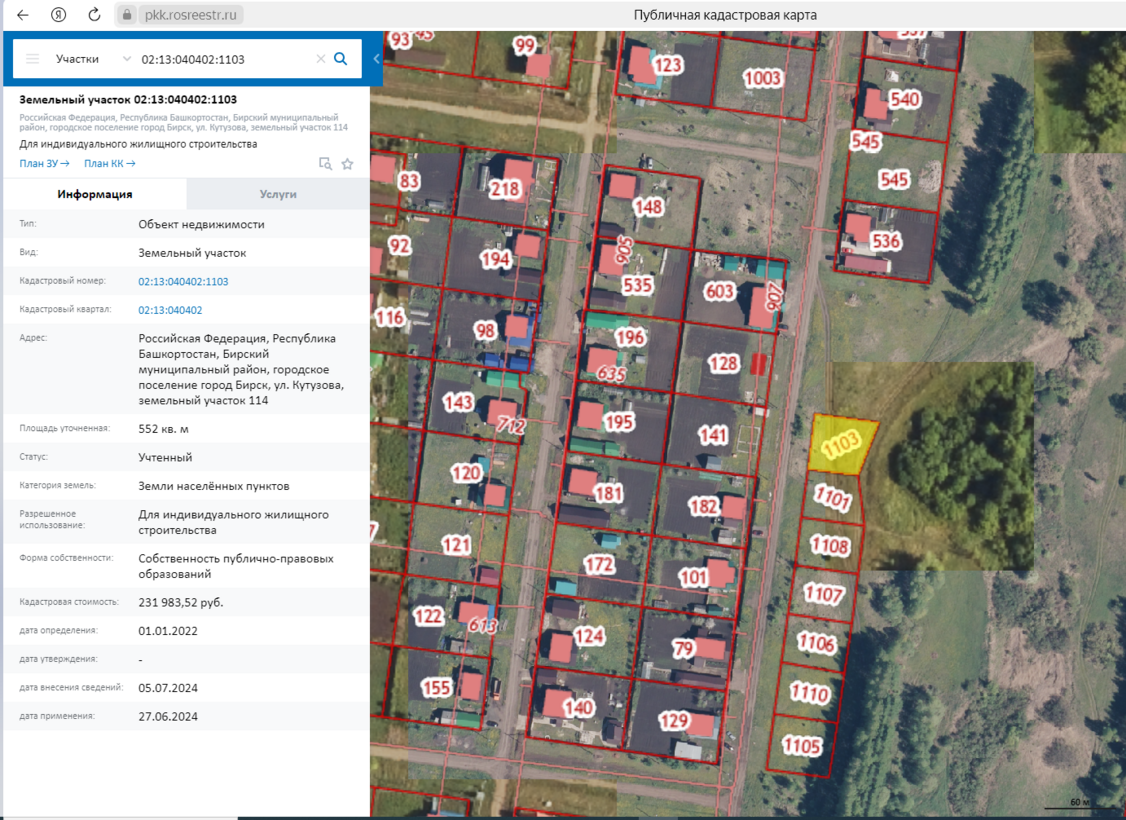This screenshot has height=820, width=1126.
Task: Select parcel 141 on the map
Action: click(x=713, y=435)
